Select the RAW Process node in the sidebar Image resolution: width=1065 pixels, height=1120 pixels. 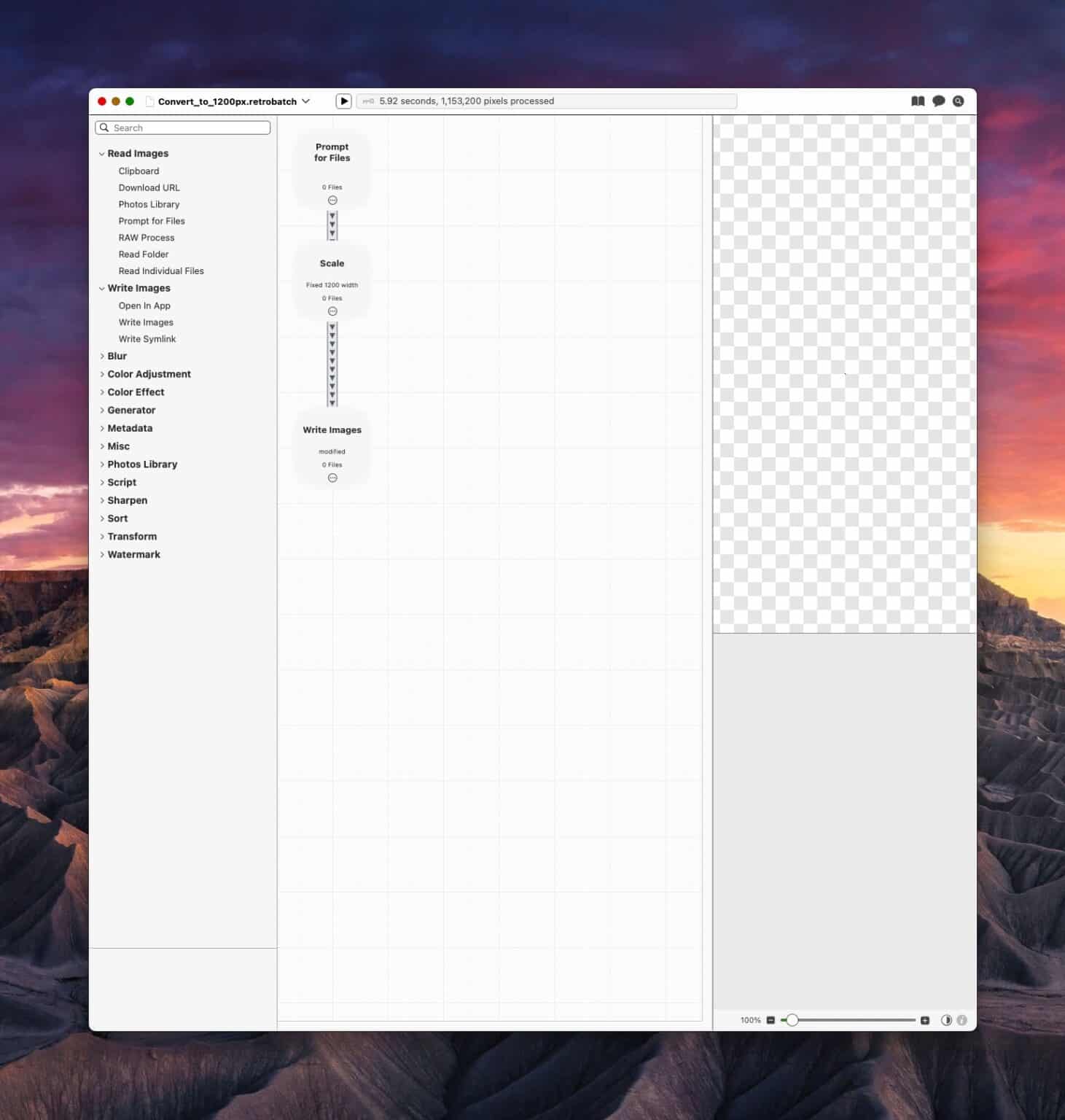(x=147, y=237)
